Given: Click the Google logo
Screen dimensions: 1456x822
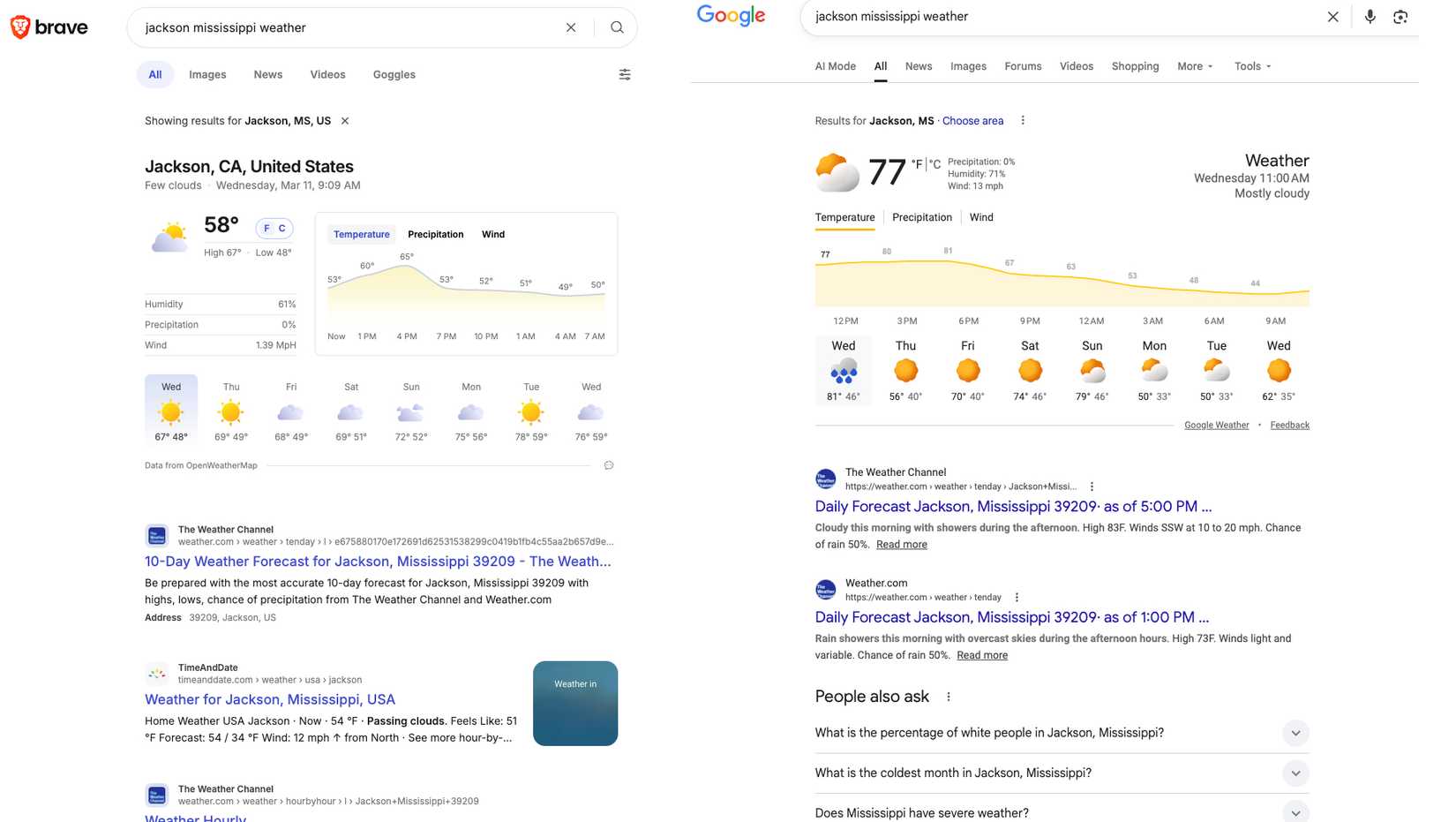Looking at the screenshot, I should [731, 16].
